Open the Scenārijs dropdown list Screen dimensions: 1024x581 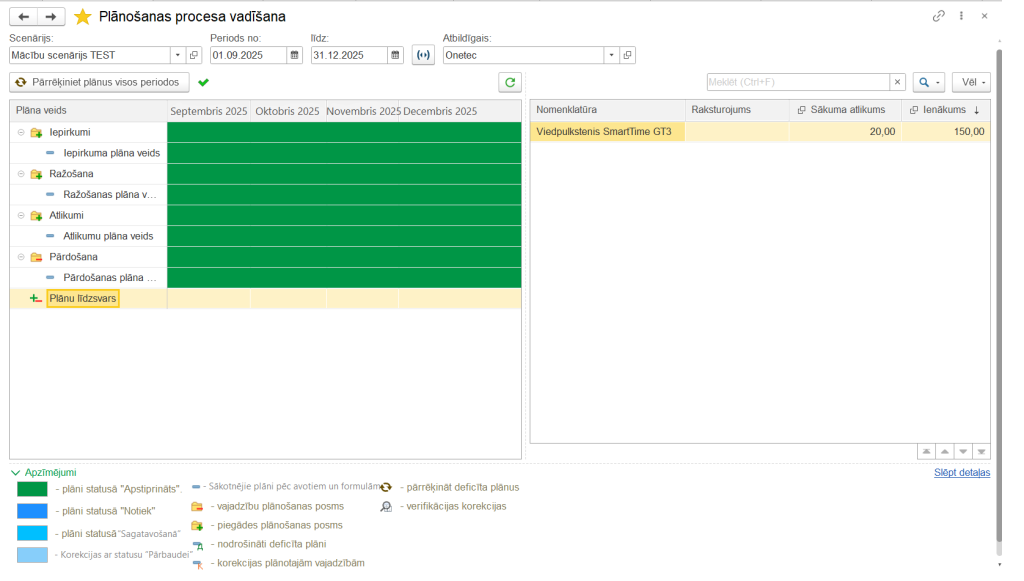click(178, 55)
